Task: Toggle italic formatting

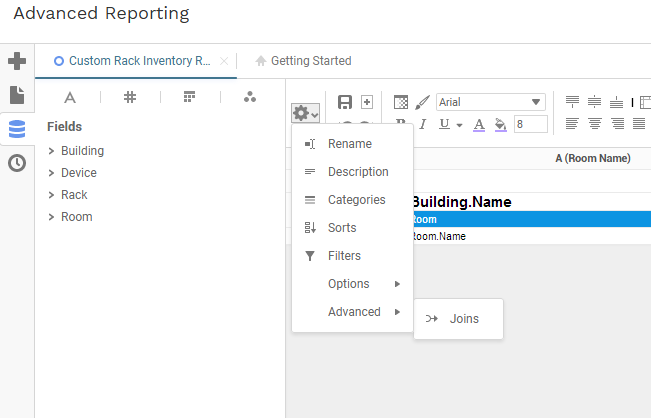Action: (x=423, y=124)
